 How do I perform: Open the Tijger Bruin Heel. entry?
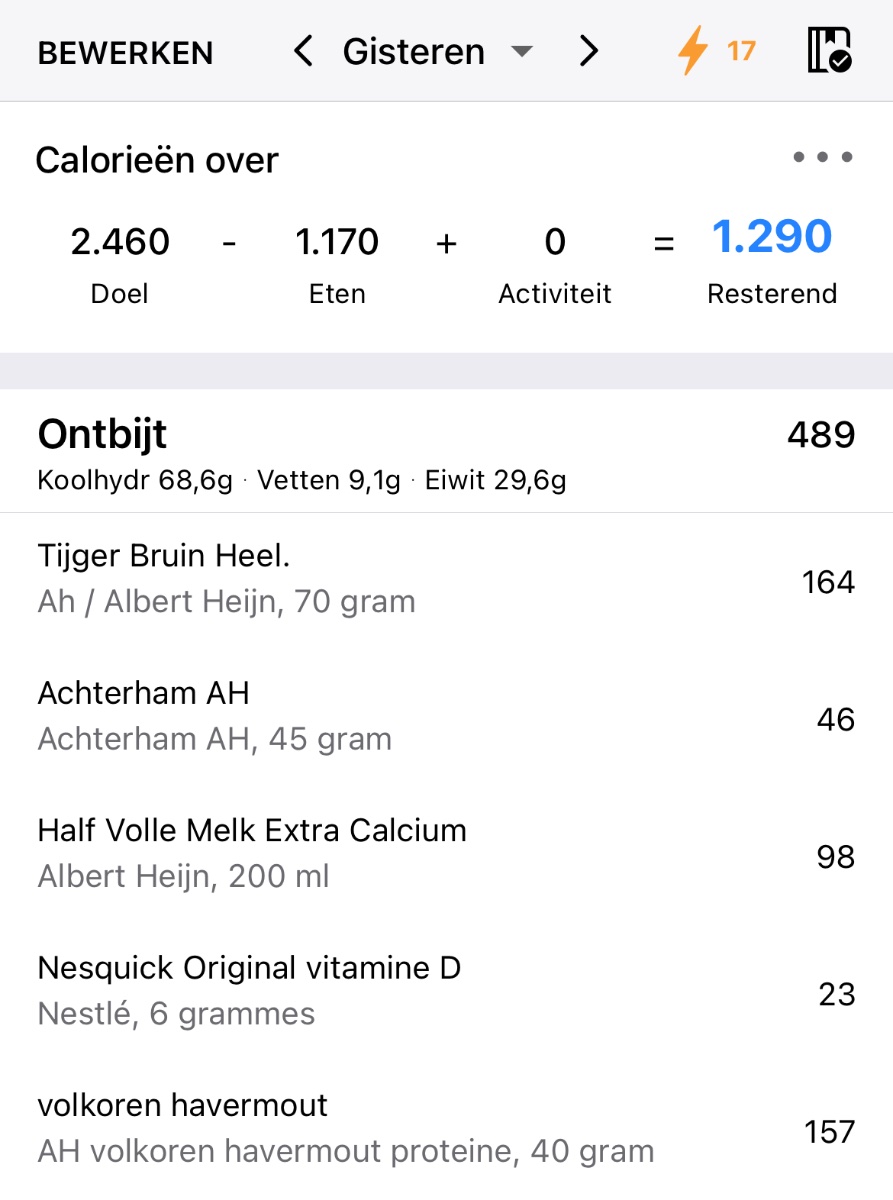coord(226,580)
